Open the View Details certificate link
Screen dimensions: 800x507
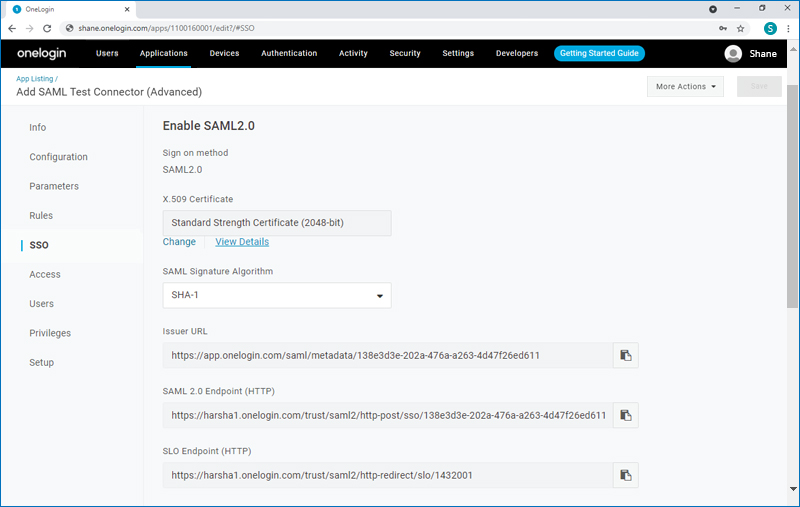click(x=242, y=242)
